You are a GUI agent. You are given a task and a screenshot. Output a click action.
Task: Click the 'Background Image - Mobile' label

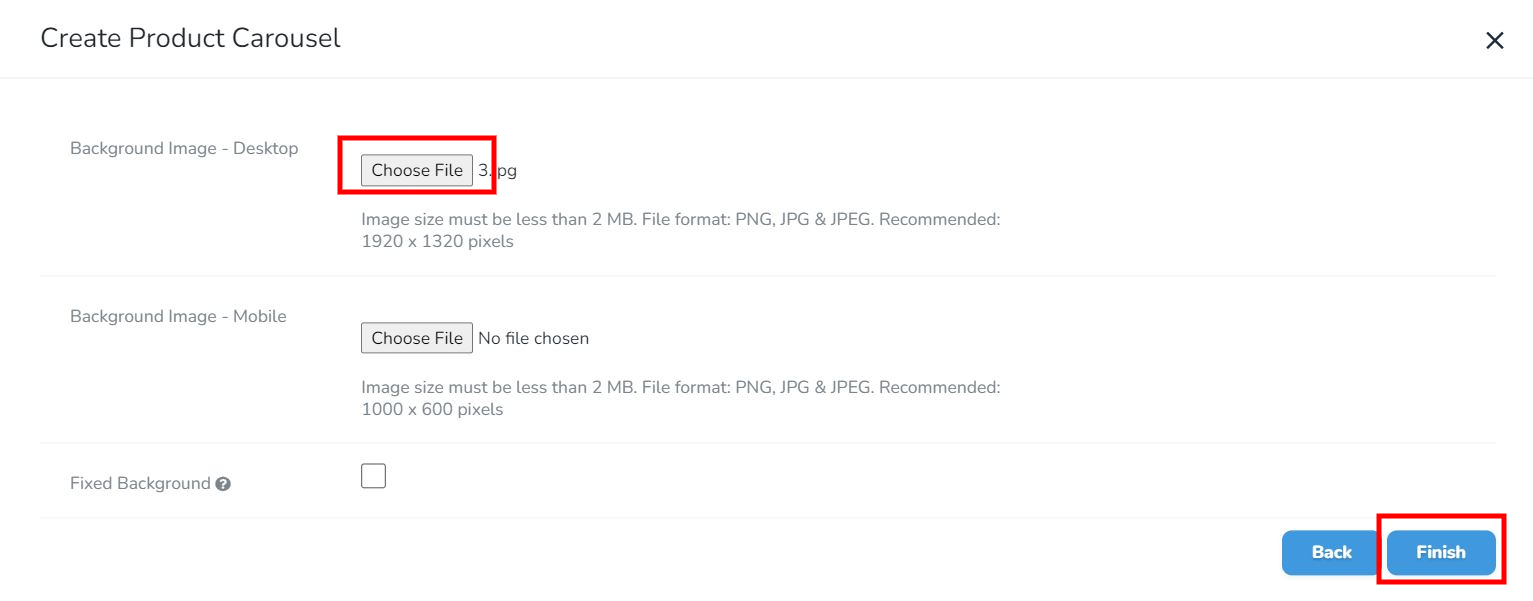tap(178, 316)
